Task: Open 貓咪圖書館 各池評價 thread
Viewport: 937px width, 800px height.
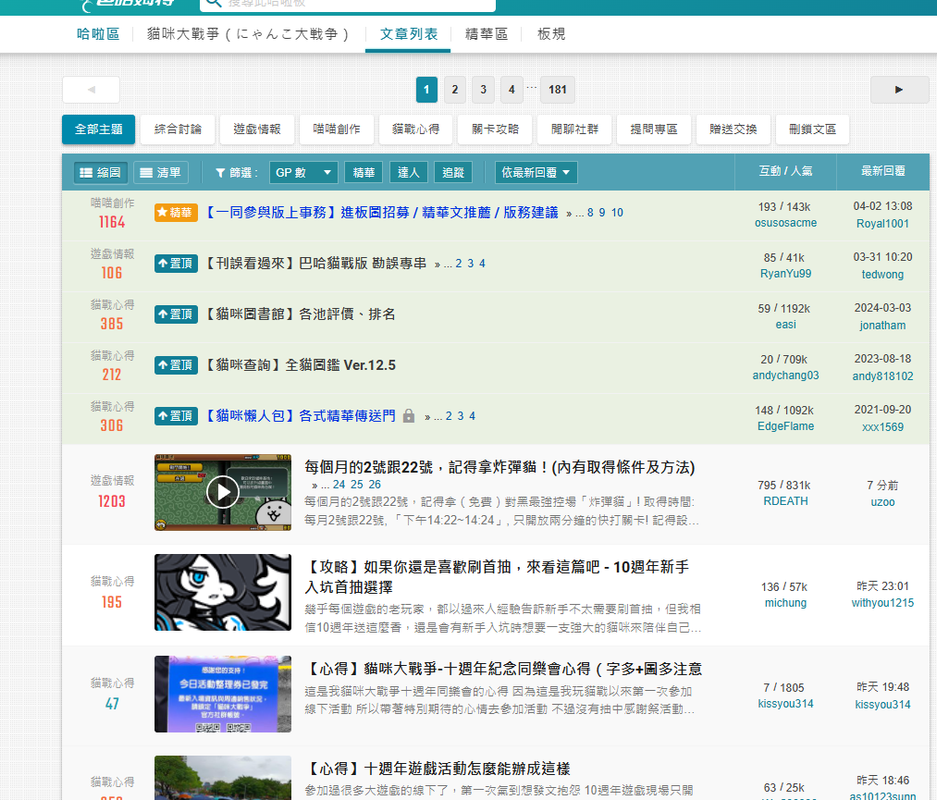Action: [x=300, y=314]
